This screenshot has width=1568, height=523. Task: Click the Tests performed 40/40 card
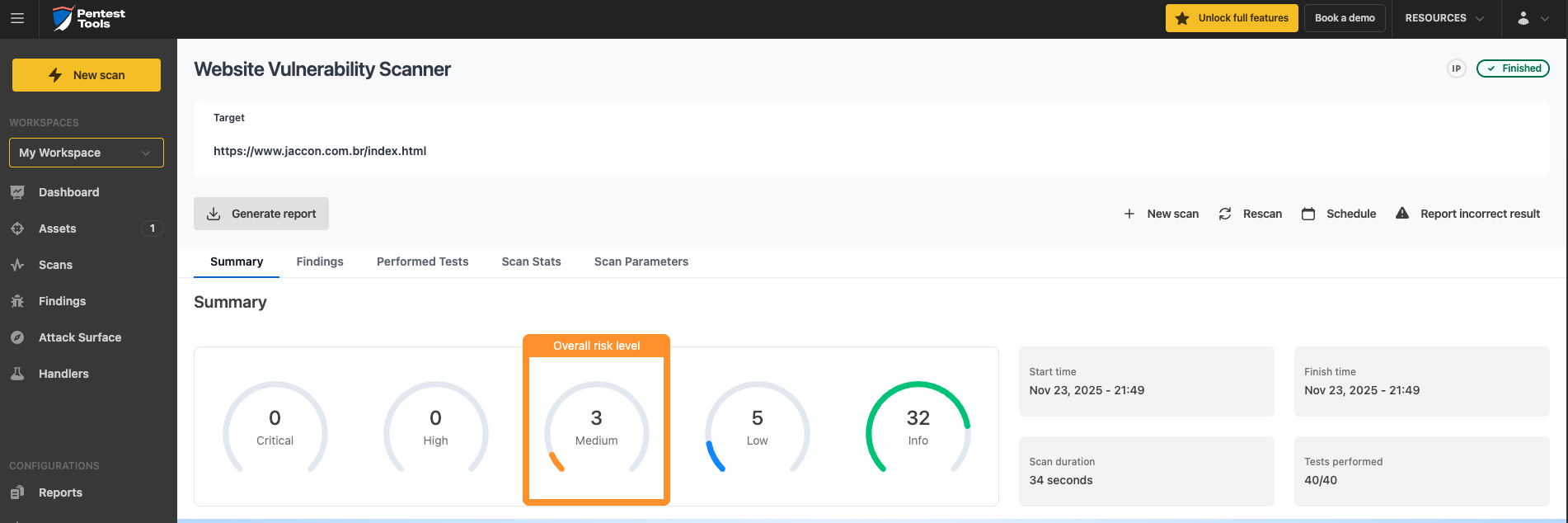point(1422,471)
